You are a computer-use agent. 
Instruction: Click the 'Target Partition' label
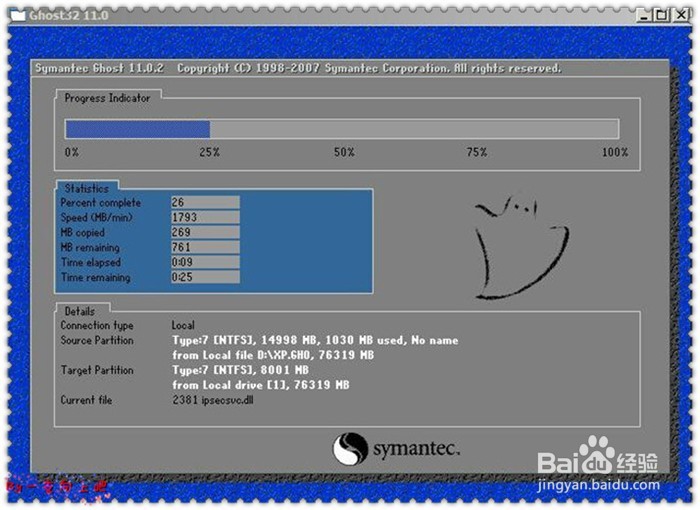[97, 370]
